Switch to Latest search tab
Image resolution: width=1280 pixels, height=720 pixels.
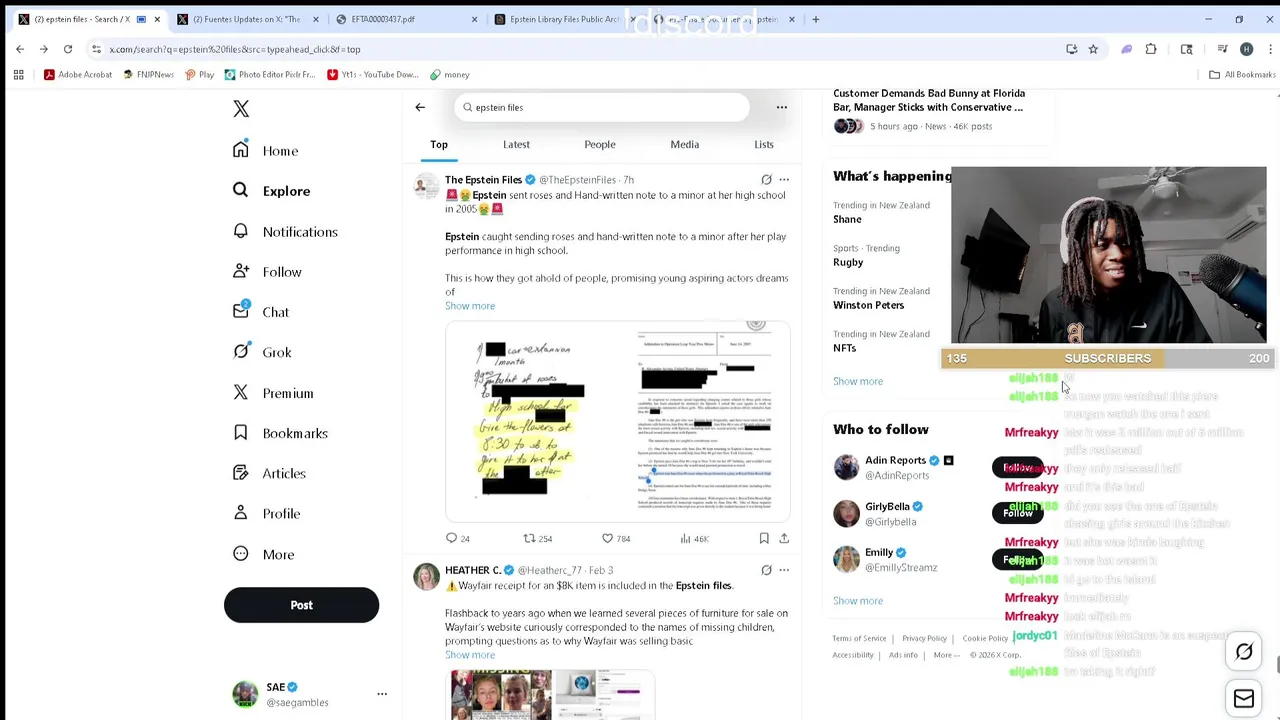click(x=516, y=145)
